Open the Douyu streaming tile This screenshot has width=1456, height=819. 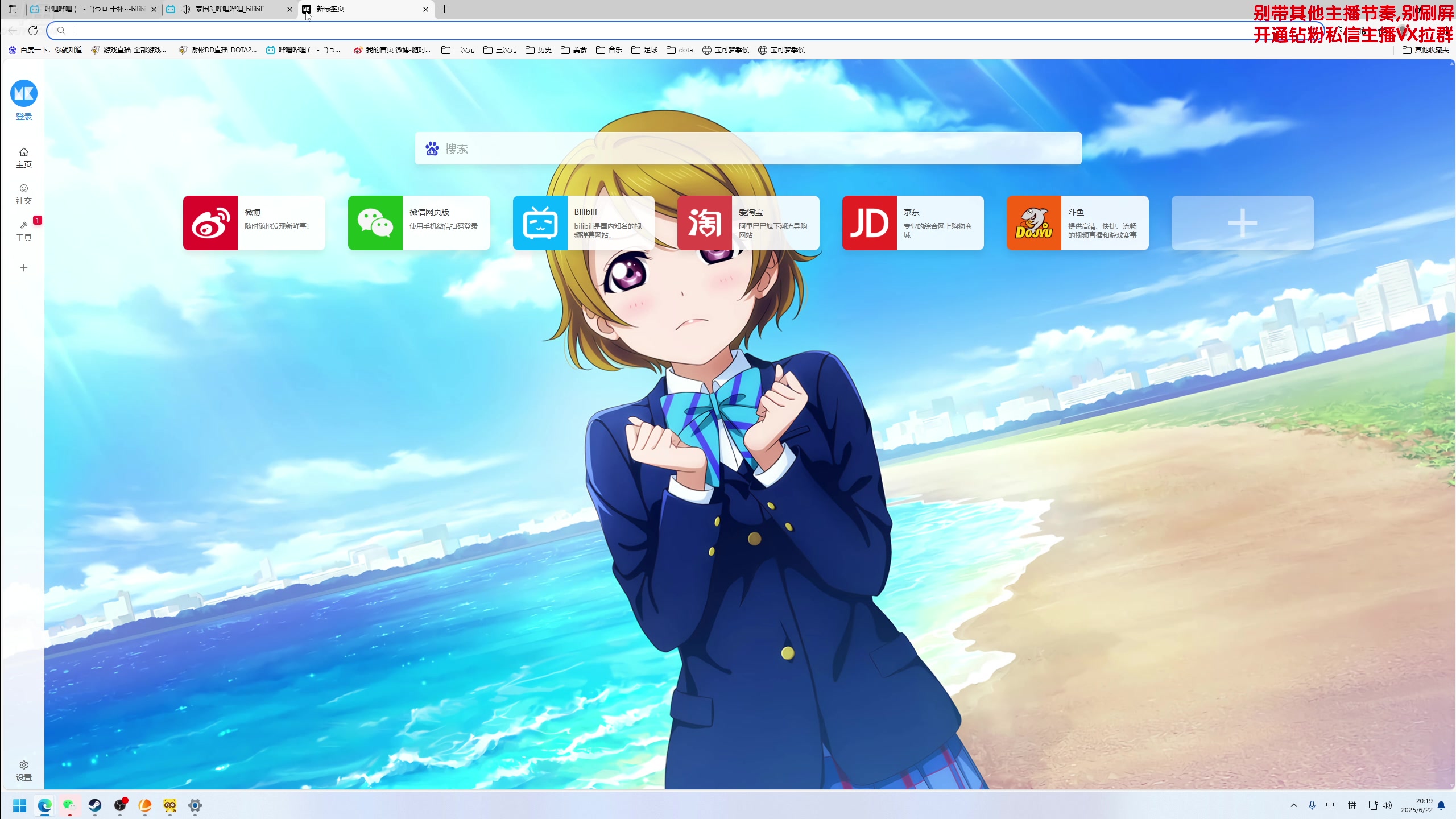(x=1078, y=223)
